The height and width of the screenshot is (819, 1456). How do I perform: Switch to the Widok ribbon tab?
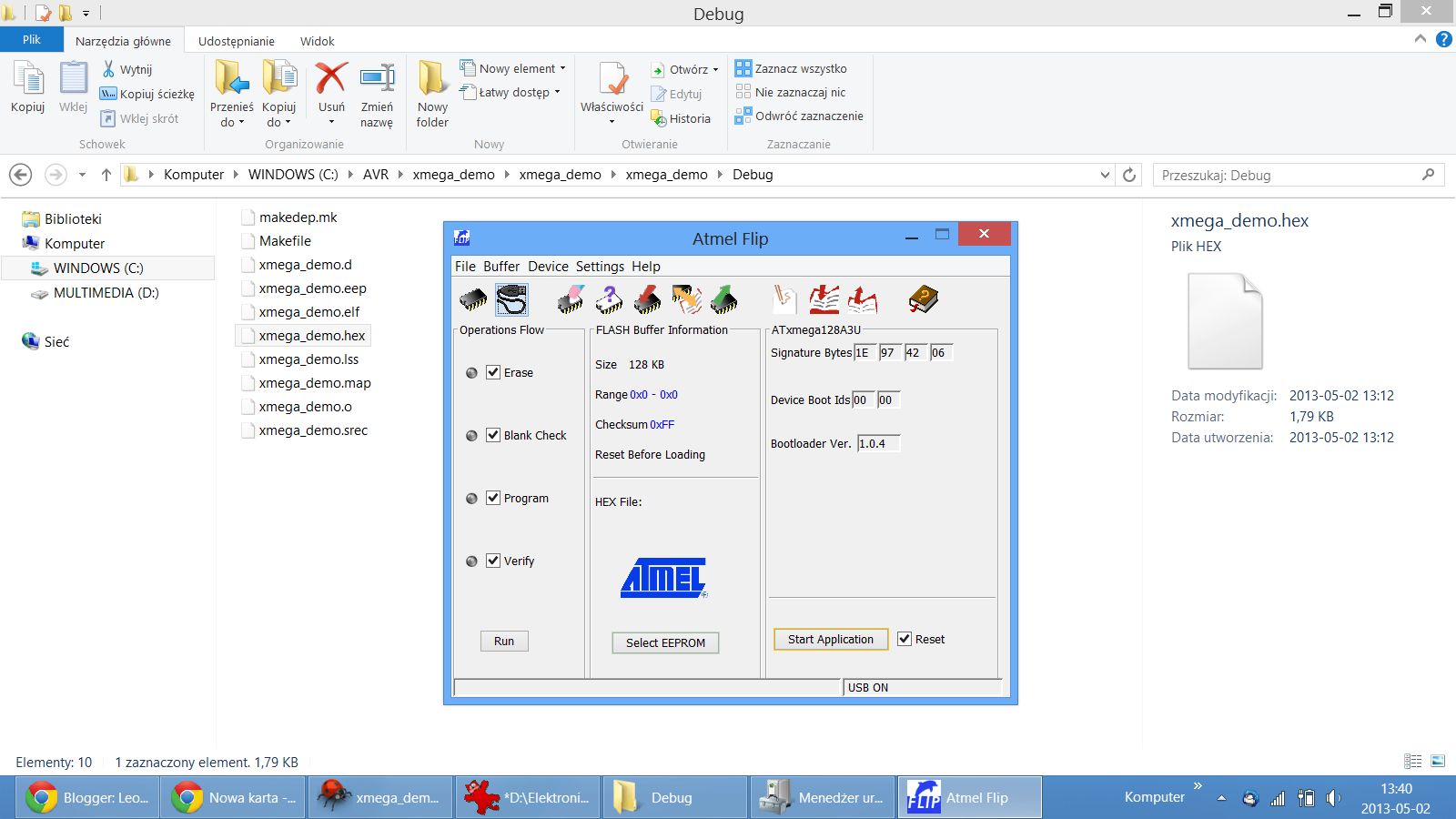pos(318,41)
